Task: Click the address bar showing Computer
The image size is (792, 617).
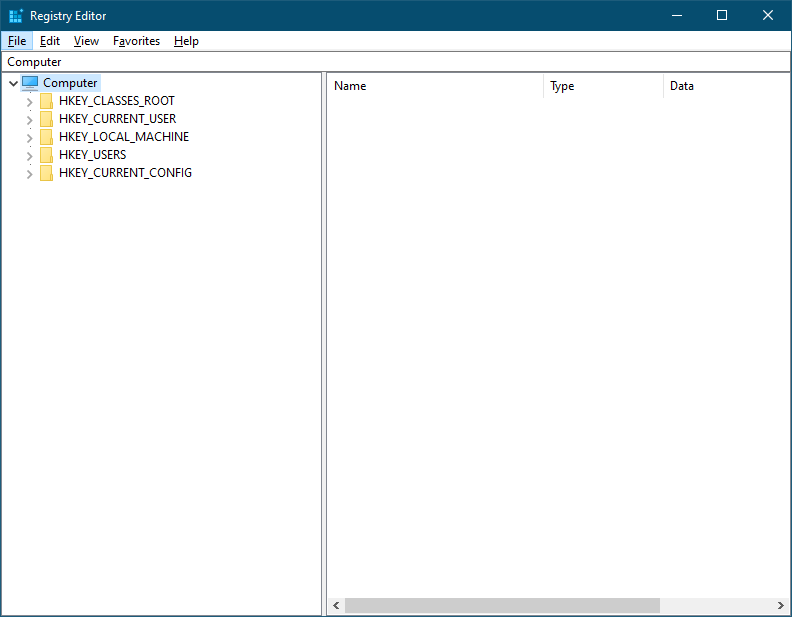Action: (x=396, y=62)
